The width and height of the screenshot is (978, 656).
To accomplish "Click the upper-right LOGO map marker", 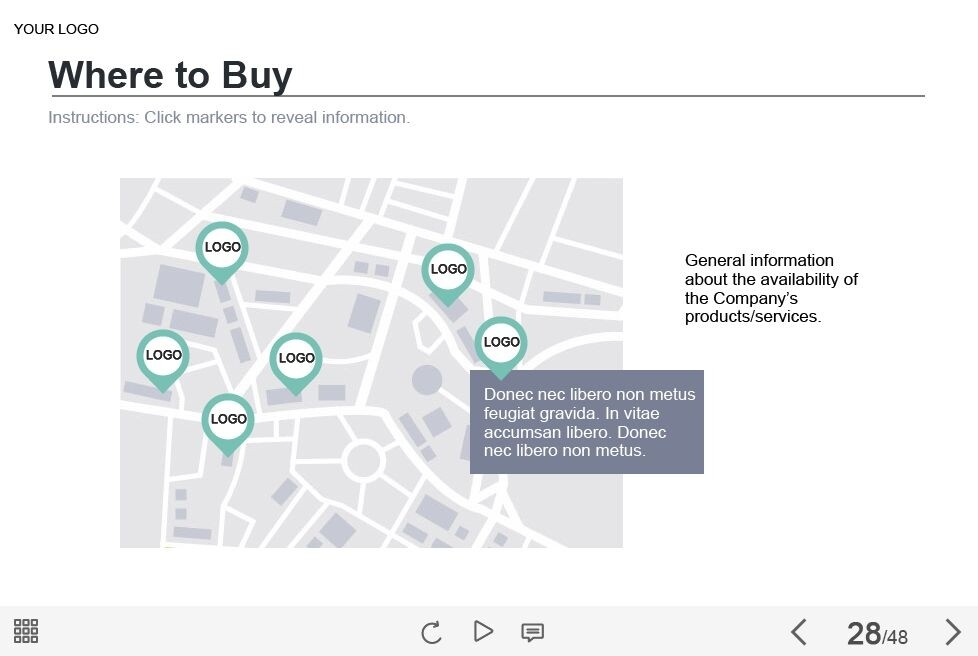I will click(448, 270).
